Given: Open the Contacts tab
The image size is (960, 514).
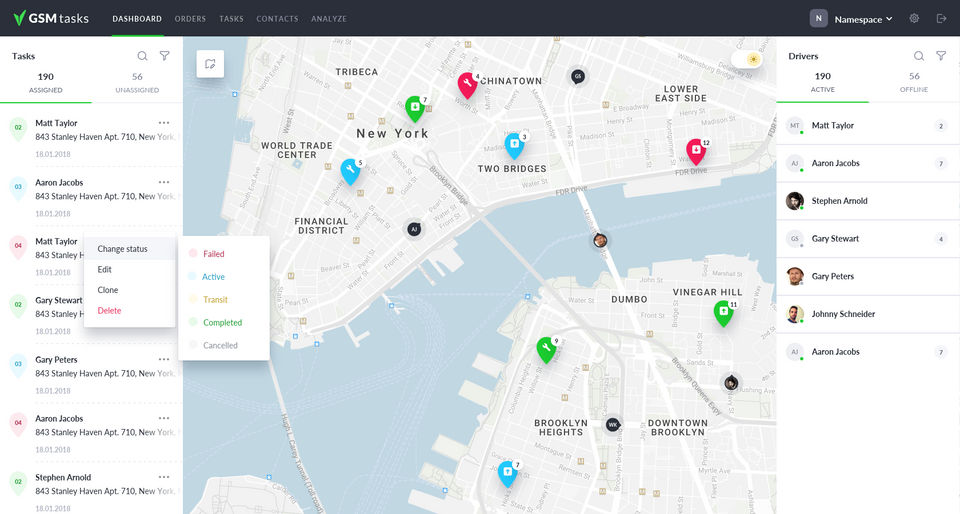Looking at the screenshot, I should (x=277, y=19).
